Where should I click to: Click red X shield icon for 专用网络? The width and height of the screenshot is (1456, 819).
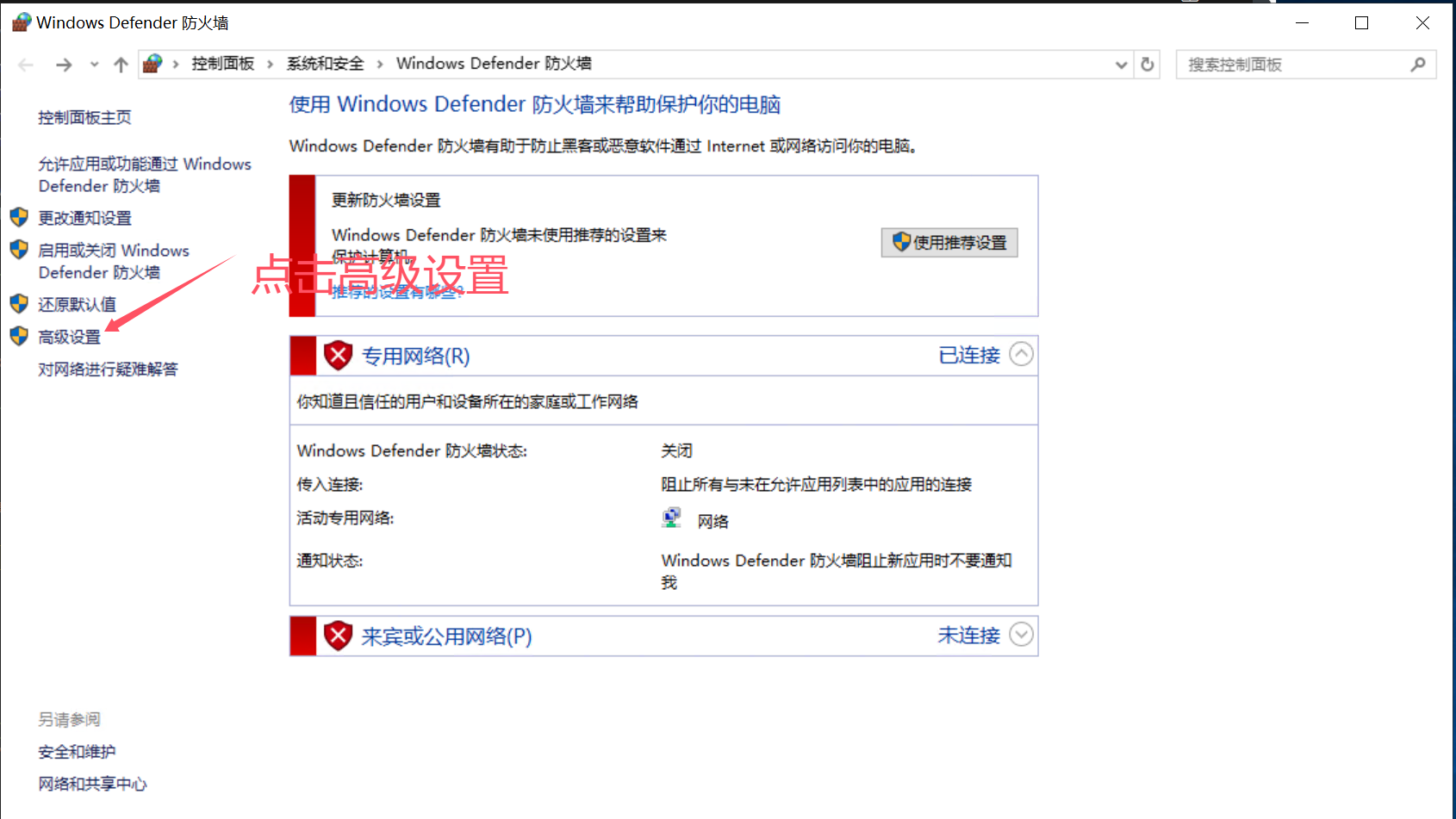click(x=338, y=355)
